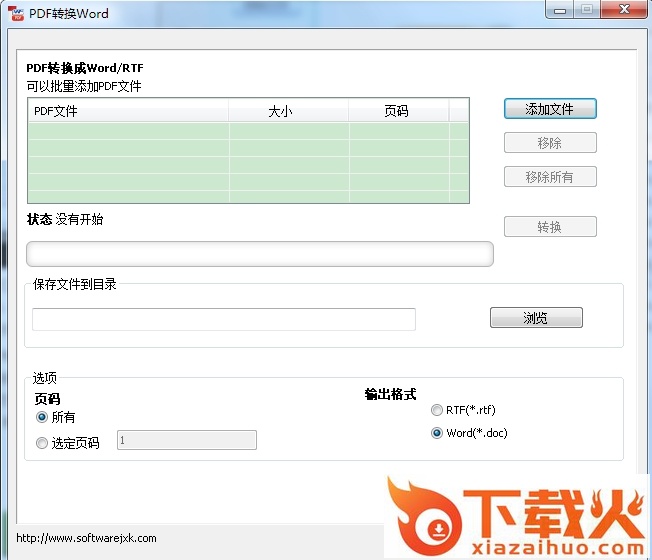Viewport: 652px width, 560px height.
Task: Open the http://www.softwarejxk.com link
Action: click(86, 538)
